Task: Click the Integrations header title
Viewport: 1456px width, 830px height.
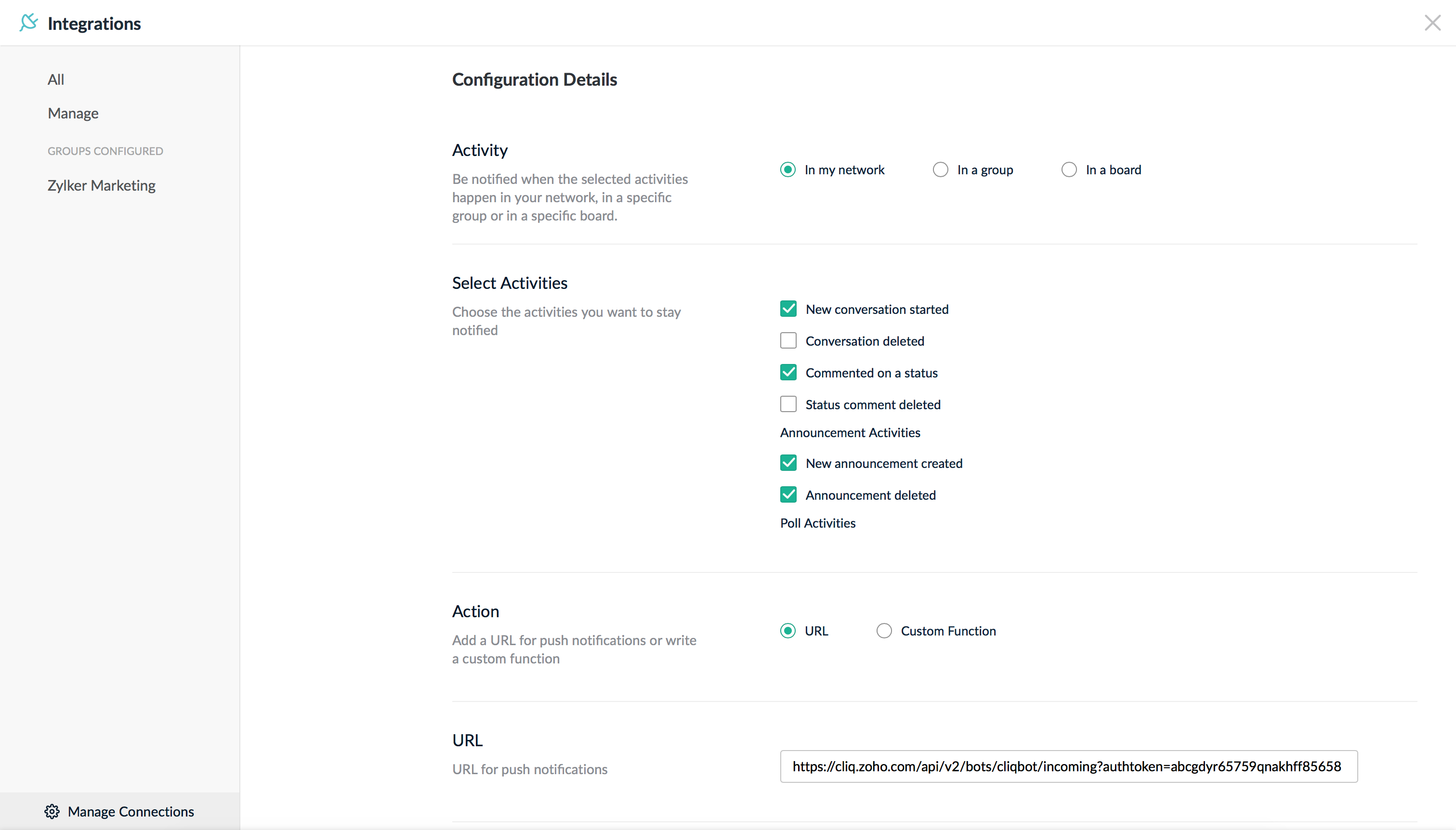Action: coord(94,24)
